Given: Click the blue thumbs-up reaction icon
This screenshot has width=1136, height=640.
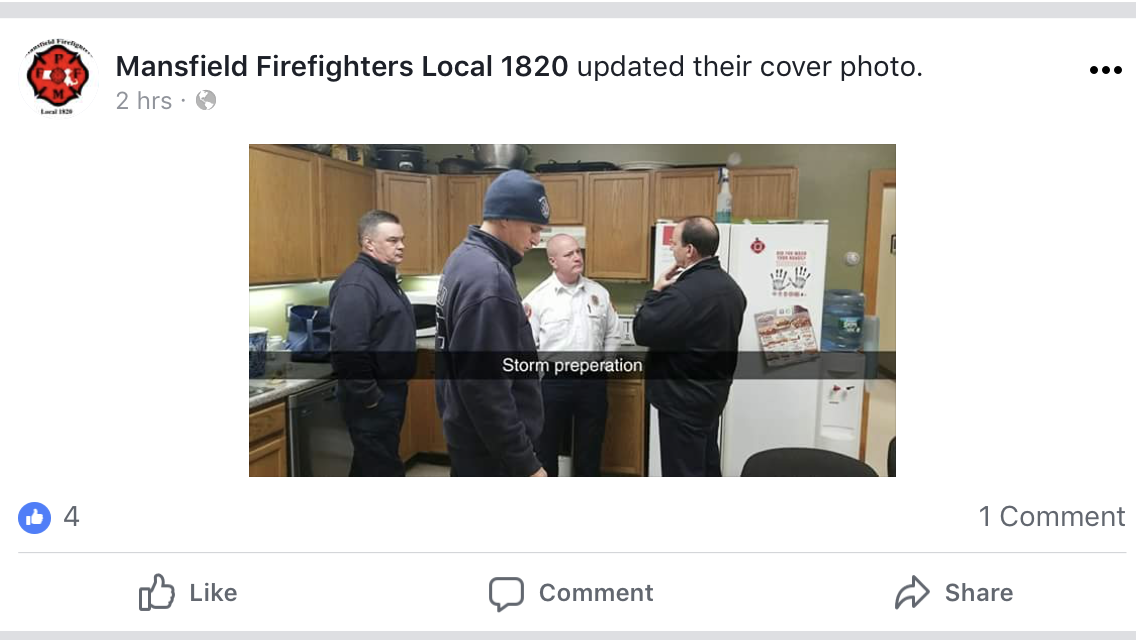Looking at the screenshot, I should [x=35, y=518].
